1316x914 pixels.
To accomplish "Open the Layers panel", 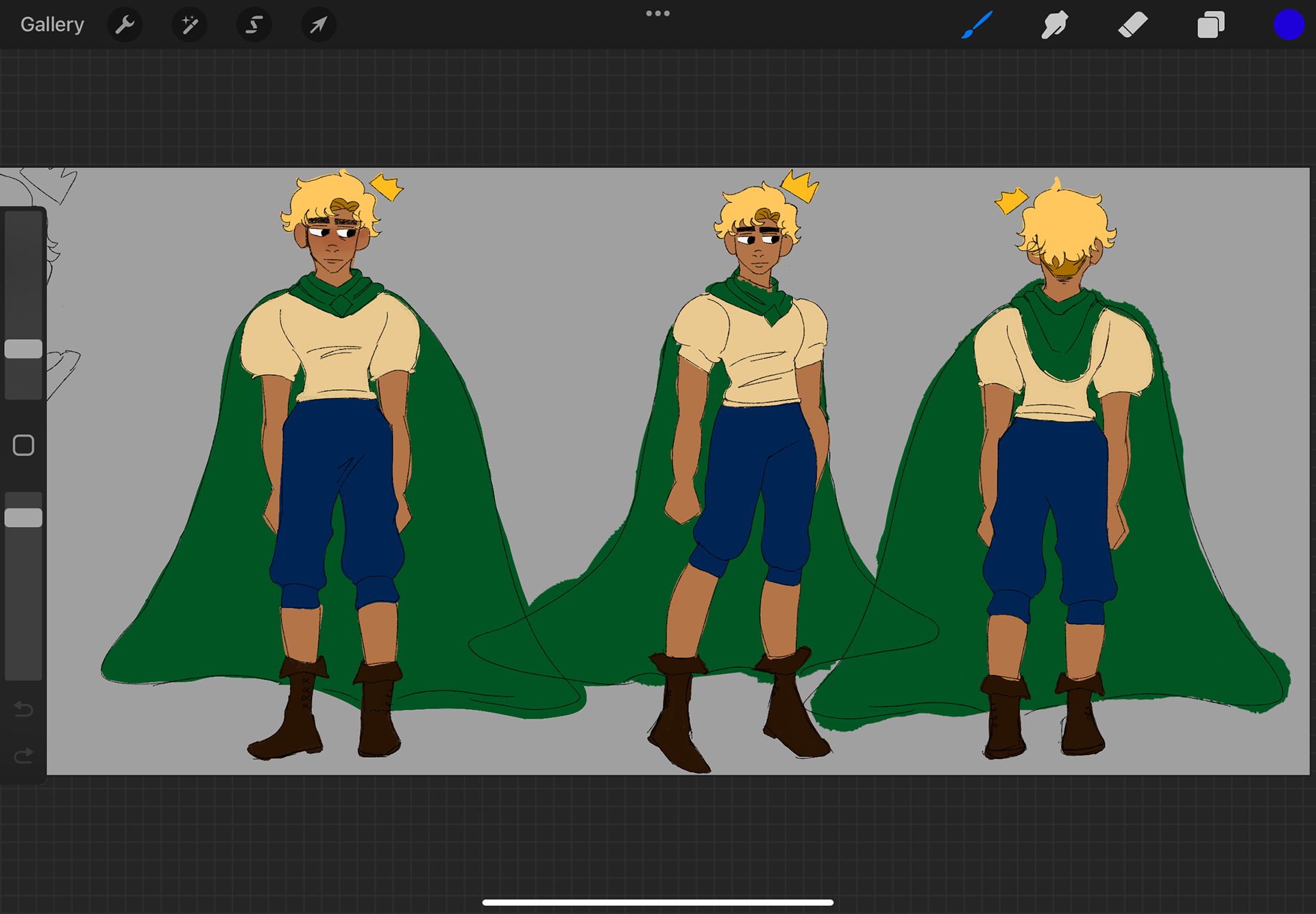I will [x=1210, y=25].
